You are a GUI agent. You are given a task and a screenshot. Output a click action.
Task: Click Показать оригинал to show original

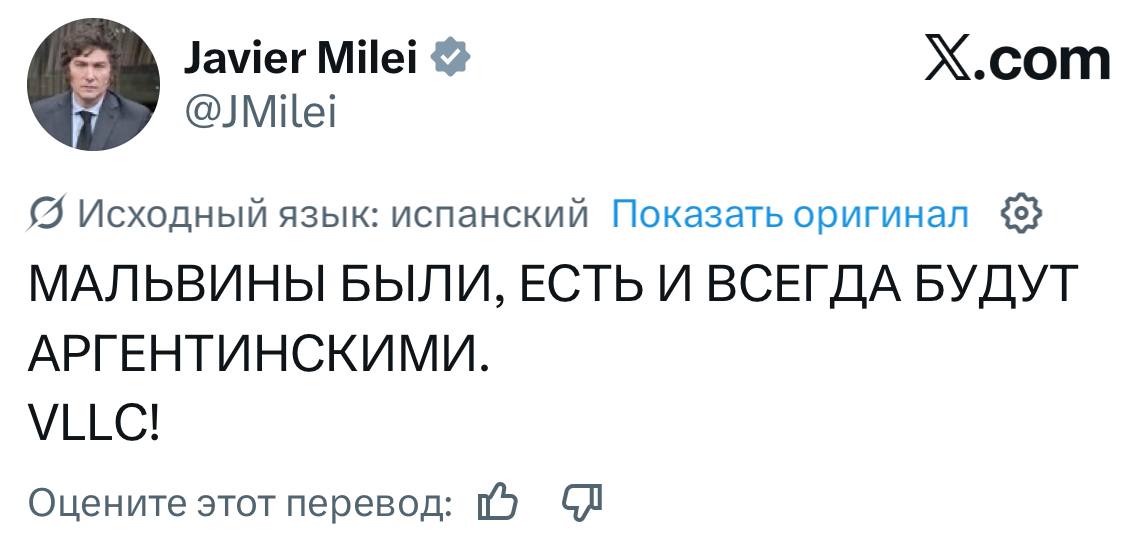point(789,214)
